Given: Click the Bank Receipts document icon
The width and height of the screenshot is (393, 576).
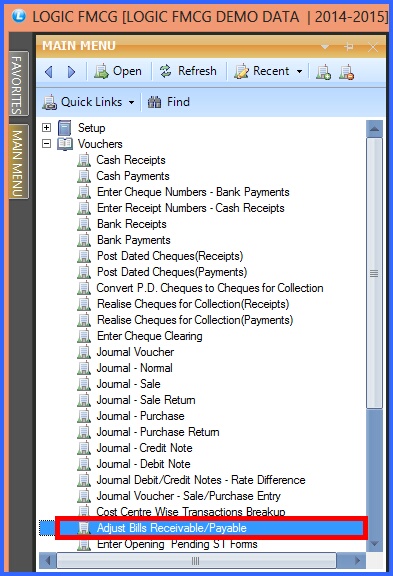Looking at the screenshot, I should pyautogui.click(x=84, y=224).
